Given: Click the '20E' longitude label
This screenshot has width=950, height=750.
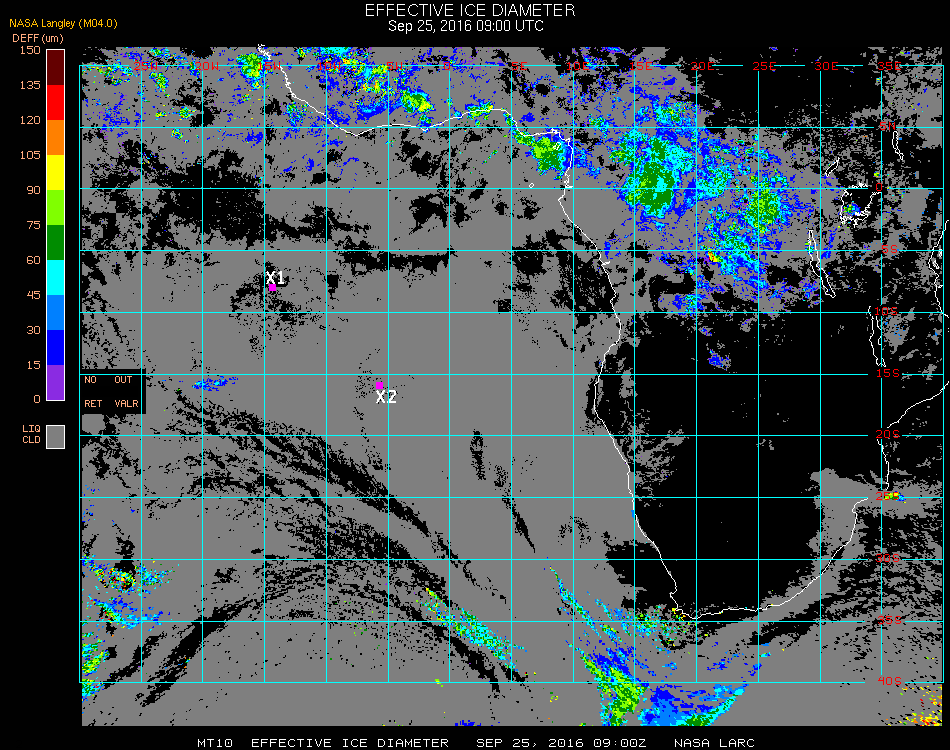Looking at the screenshot, I should (x=702, y=66).
